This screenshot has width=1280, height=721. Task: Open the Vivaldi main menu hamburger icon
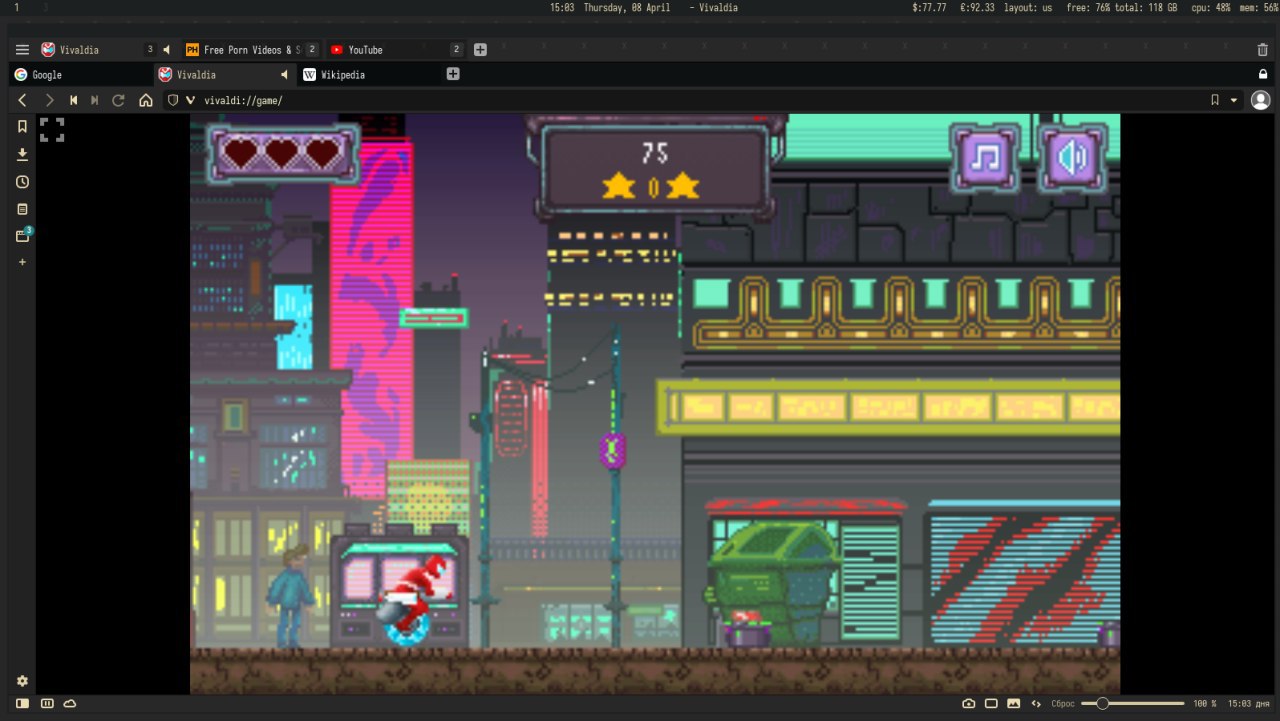pos(22,49)
